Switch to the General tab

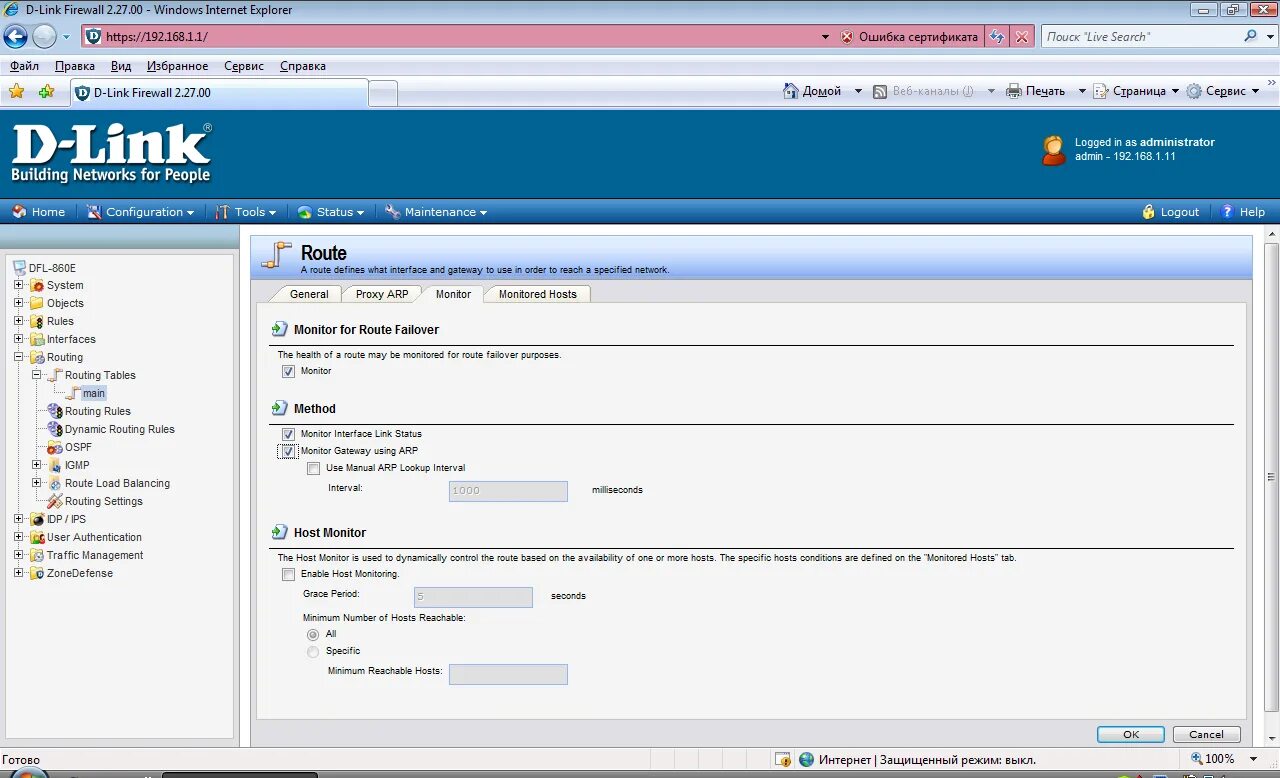(x=309, y=294)
